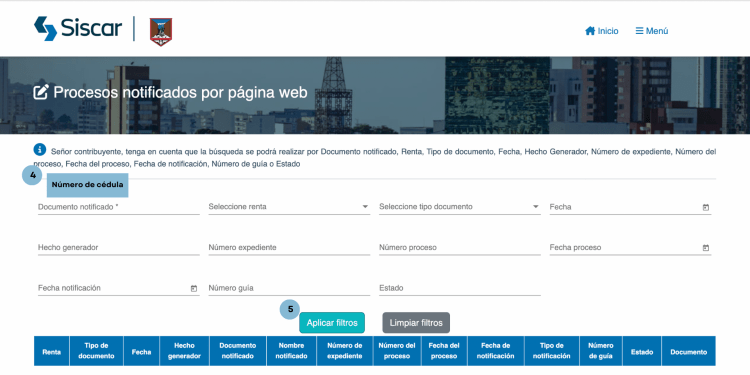Select the Número expediente field

tap(289, 248)
